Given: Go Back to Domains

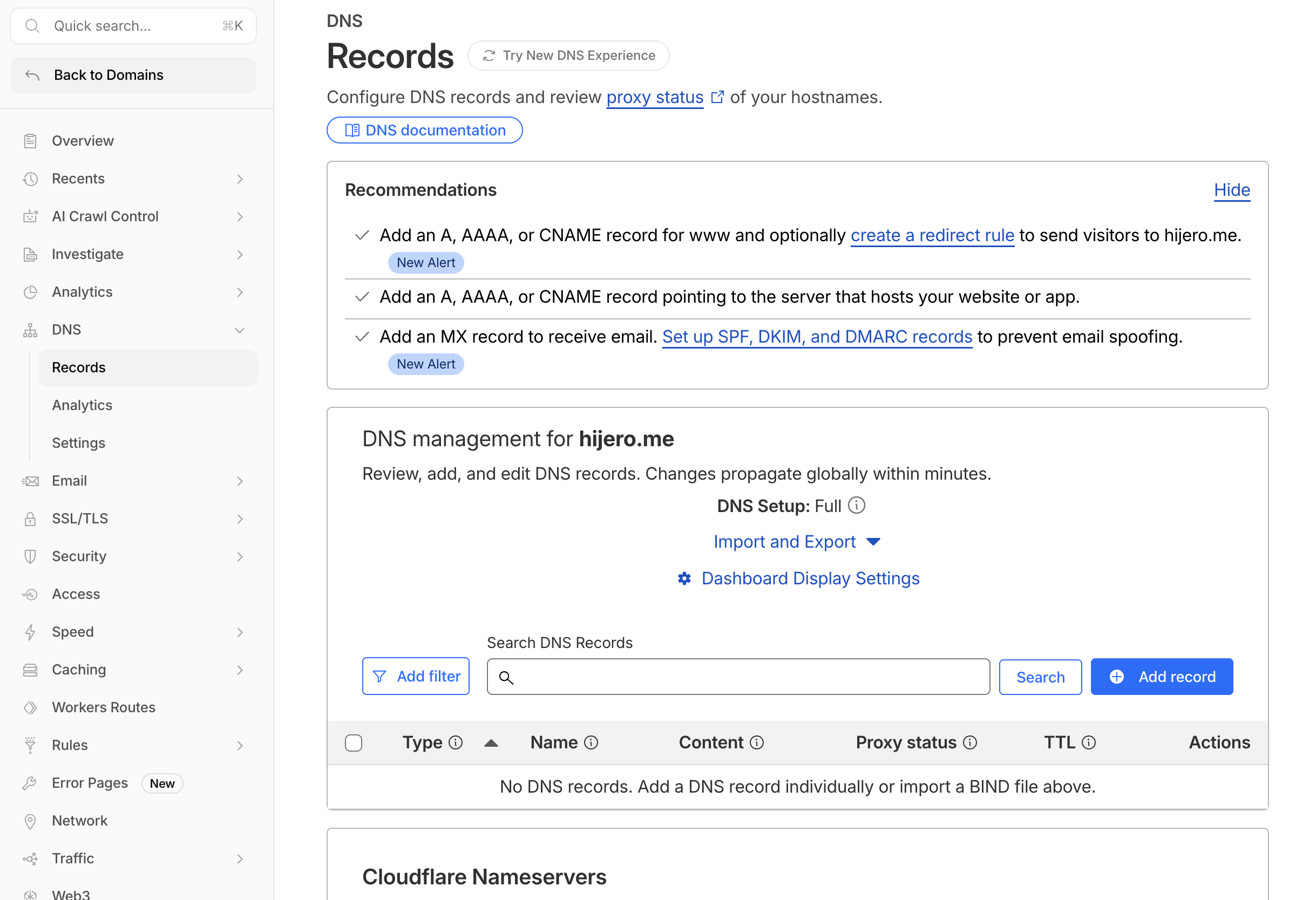Looking at the screenshot, I should coord(133,76).
